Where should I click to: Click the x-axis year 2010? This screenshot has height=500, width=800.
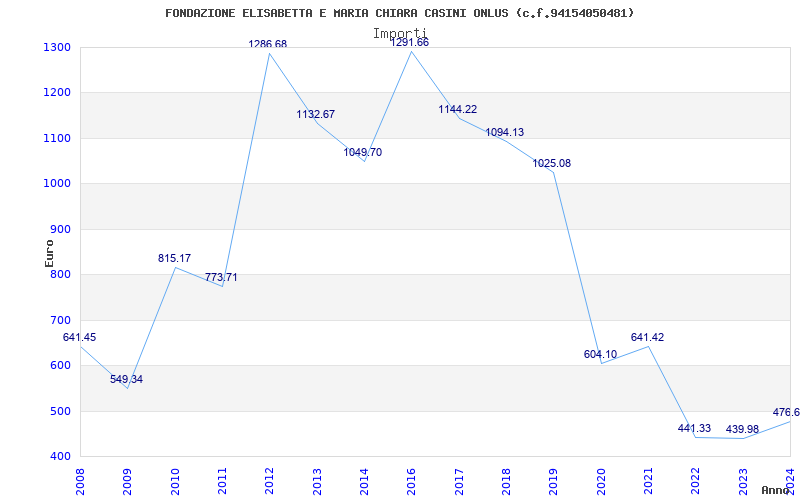175,482
